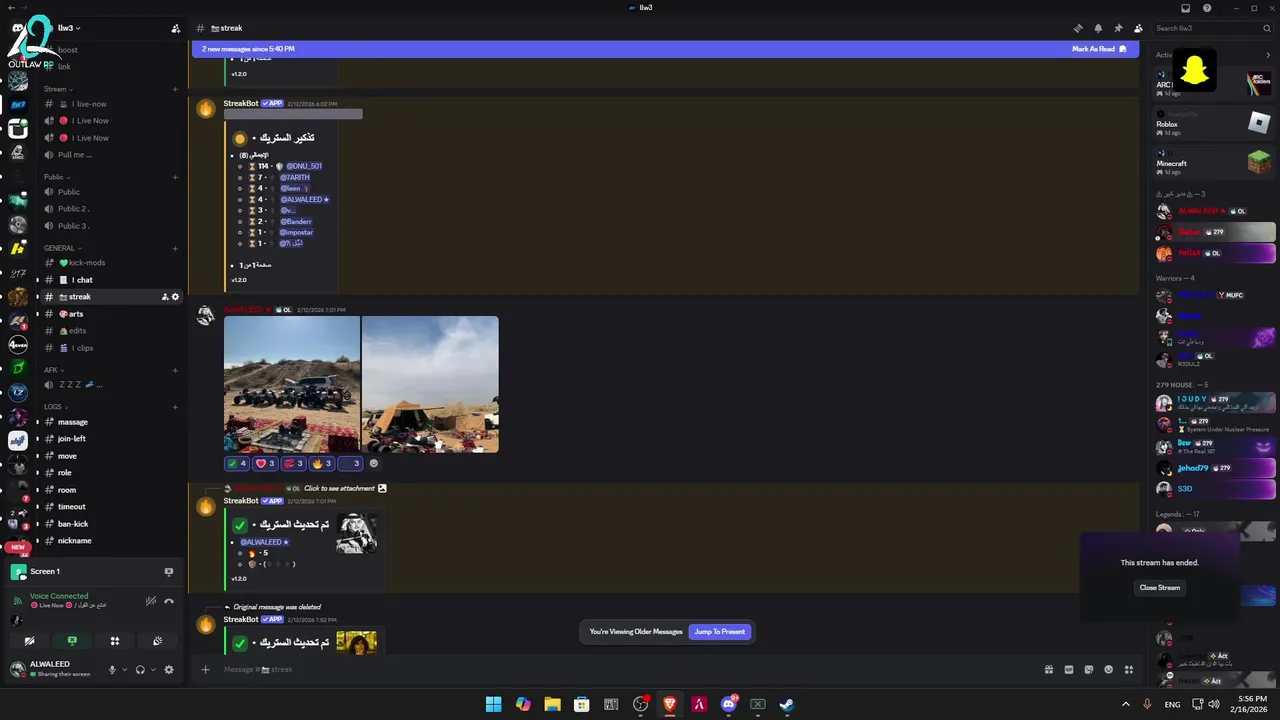Toggle the heart reaction on photo message
This screenshot has width=1280, height=720.
click(x=265, y=464)
